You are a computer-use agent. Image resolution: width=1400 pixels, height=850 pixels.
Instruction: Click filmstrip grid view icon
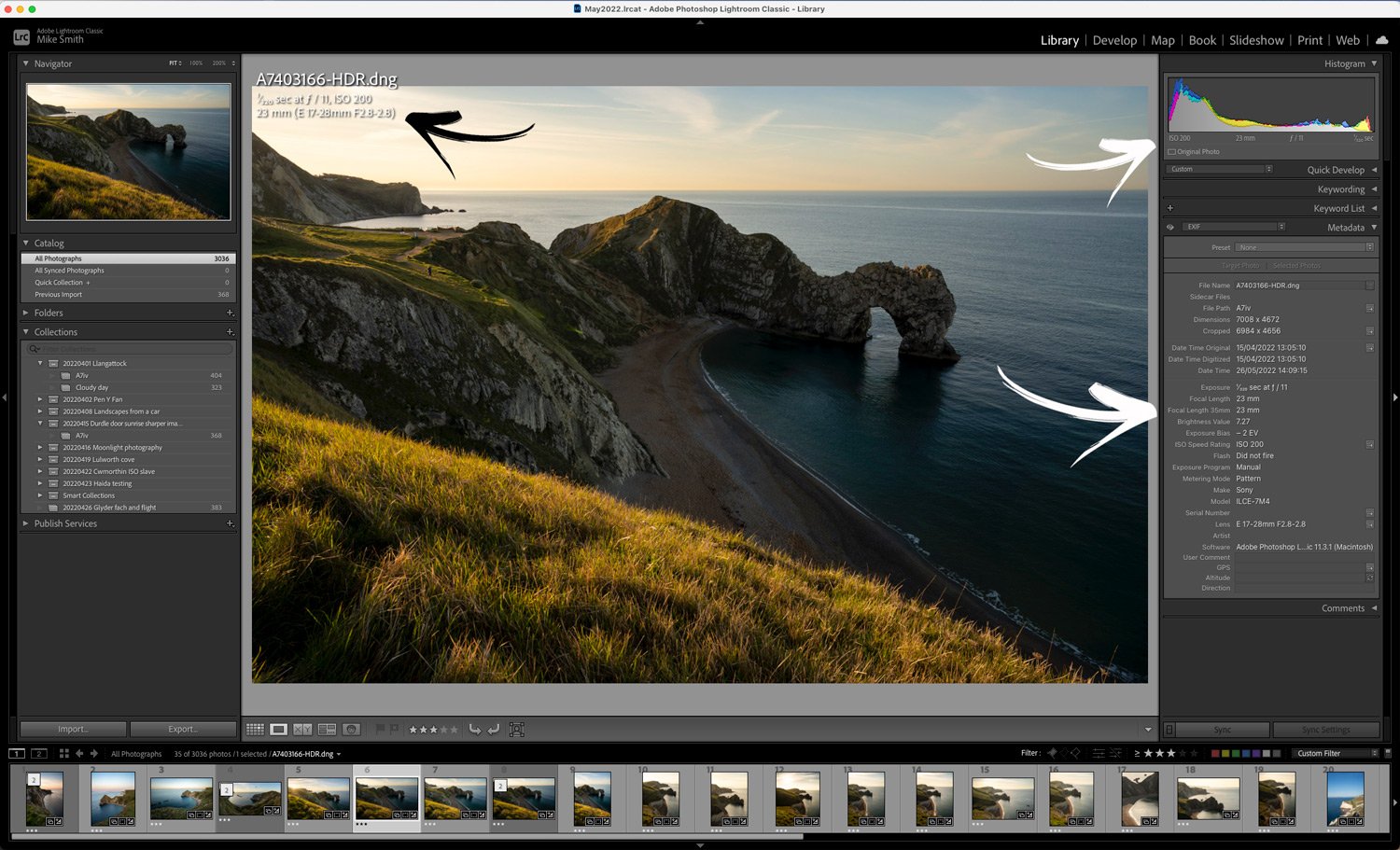64,754
